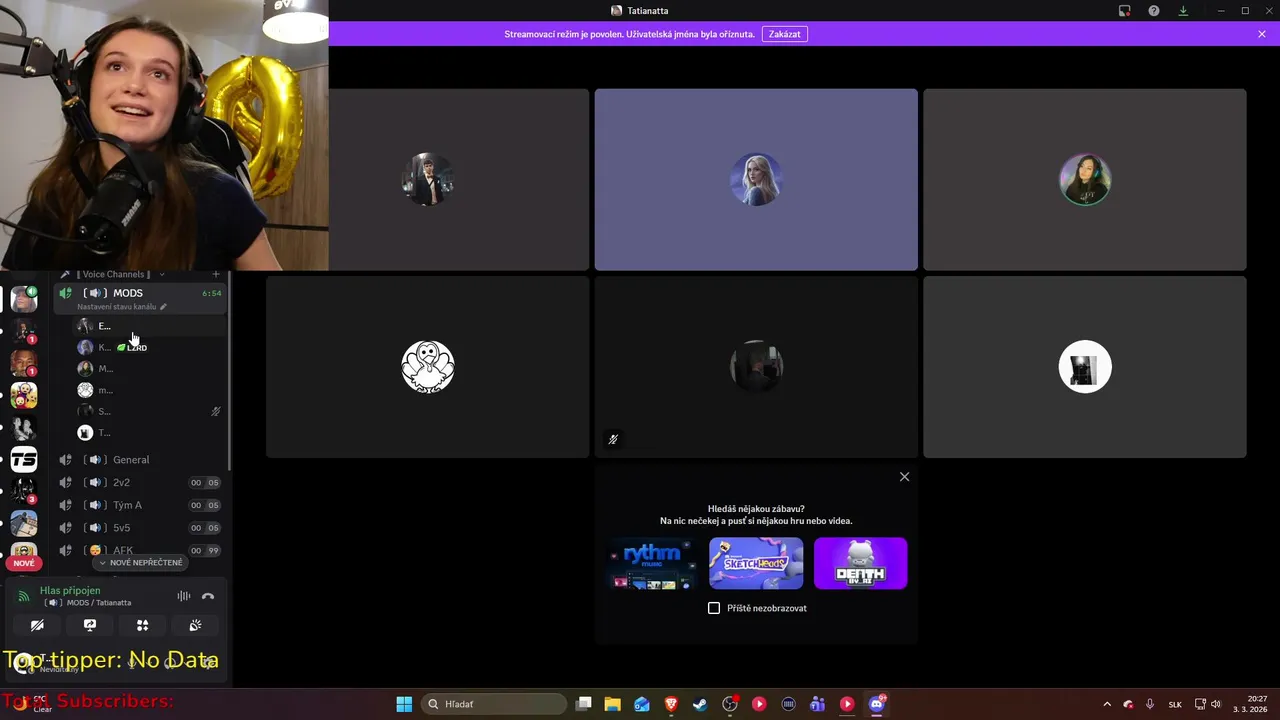Viewport: 1280px width, 720px height.
Task: Click Windows Start button
Action: tap(404, 704)
